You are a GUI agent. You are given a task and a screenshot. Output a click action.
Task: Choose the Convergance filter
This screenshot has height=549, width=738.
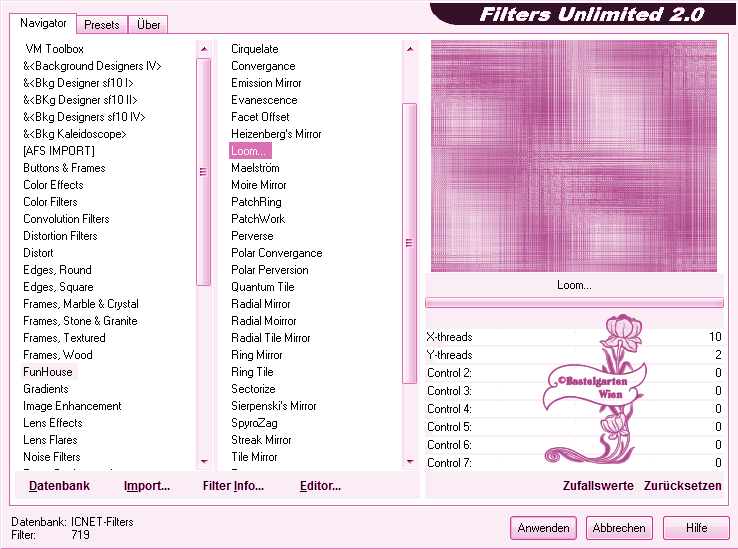[x=263, y=66]
